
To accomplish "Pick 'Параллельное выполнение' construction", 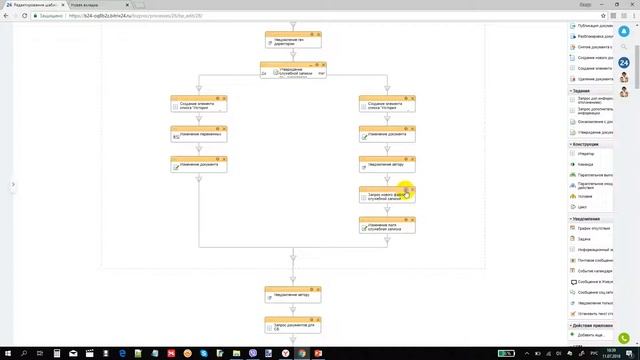I will coord(591,175).
